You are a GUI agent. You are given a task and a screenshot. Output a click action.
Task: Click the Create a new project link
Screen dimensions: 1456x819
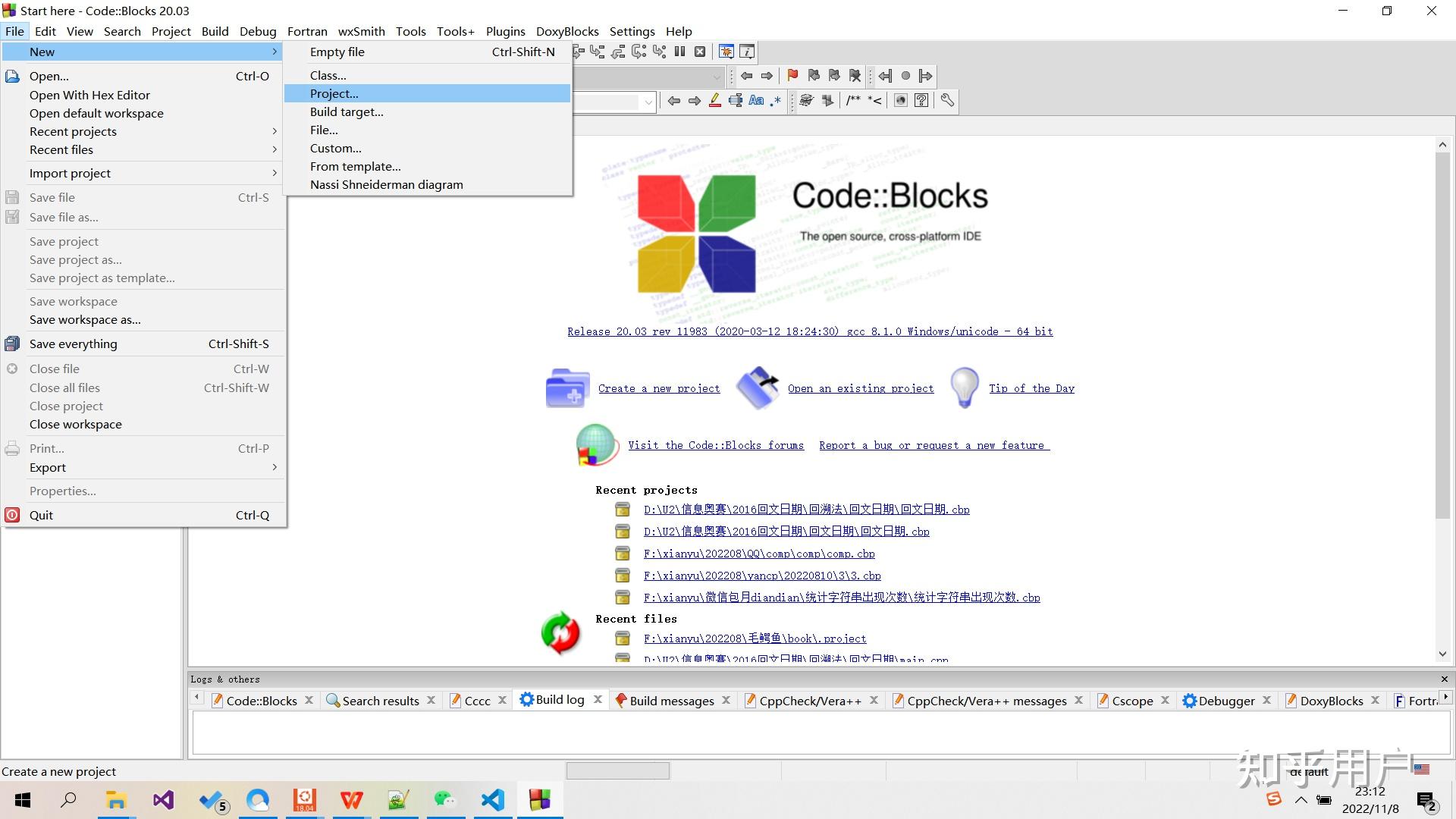click(x=659, y=388)
